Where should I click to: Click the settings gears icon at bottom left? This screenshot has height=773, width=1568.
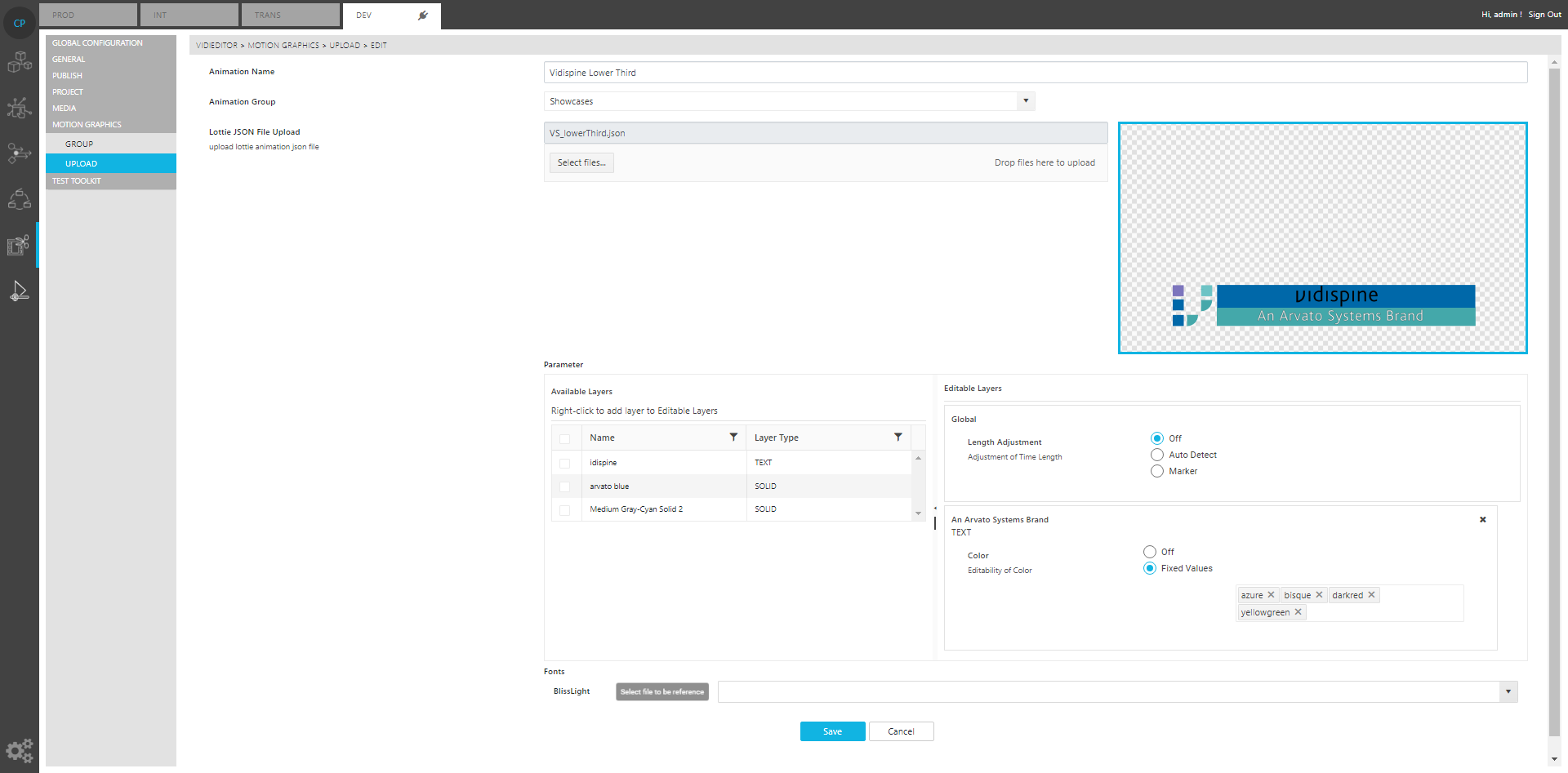pyautogui.click(x=19, y=750)
